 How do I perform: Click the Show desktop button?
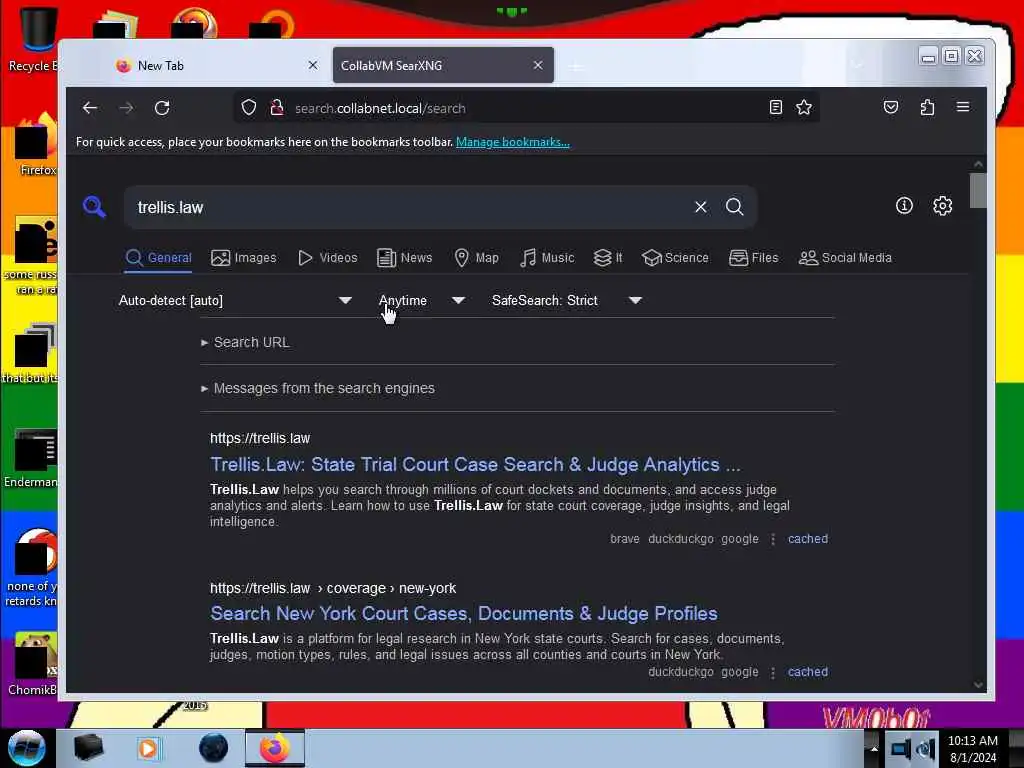[x=1016, y=748]
